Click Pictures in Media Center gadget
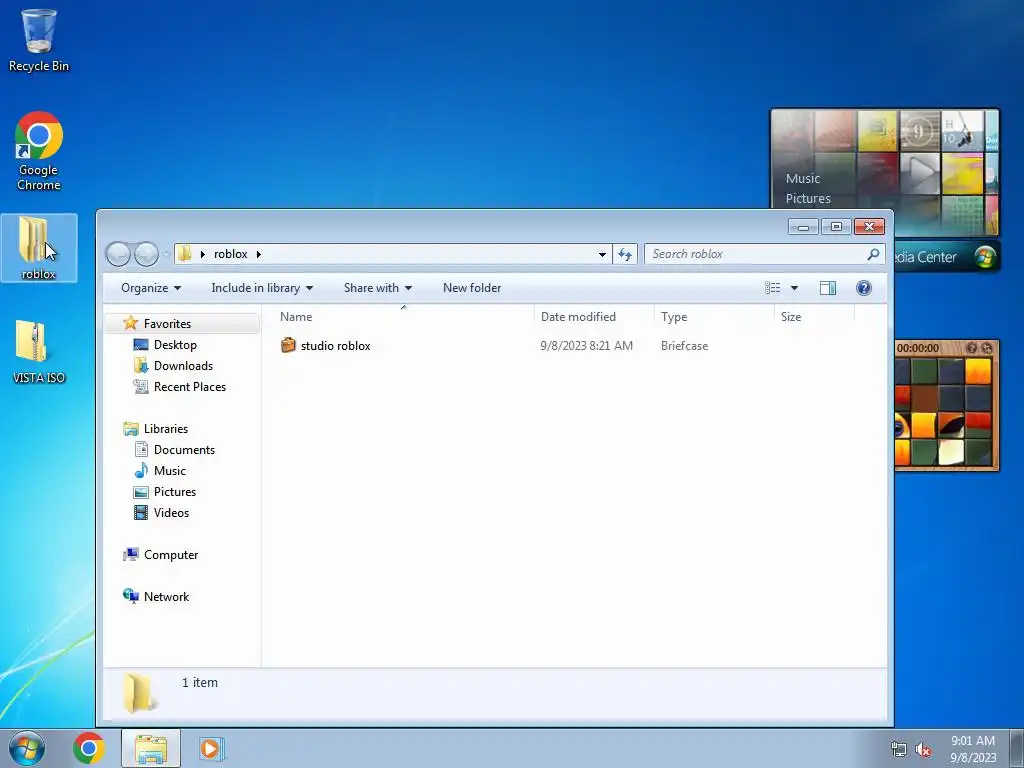This screenshot has width=1024, height=768. click(808, 199)
